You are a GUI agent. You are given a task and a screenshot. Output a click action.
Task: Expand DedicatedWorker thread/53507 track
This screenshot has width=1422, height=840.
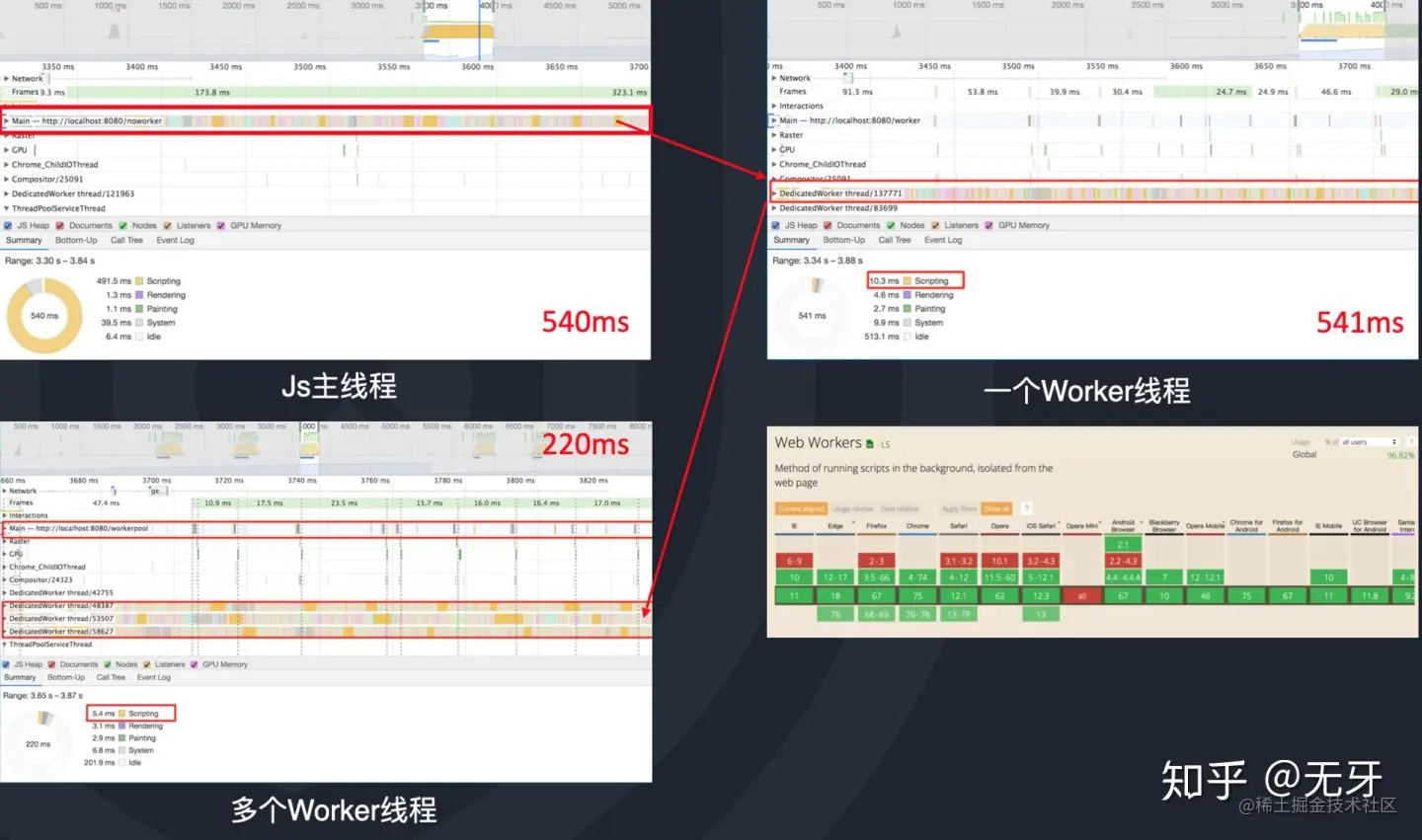pyautogui.click(x=5, y=619)
